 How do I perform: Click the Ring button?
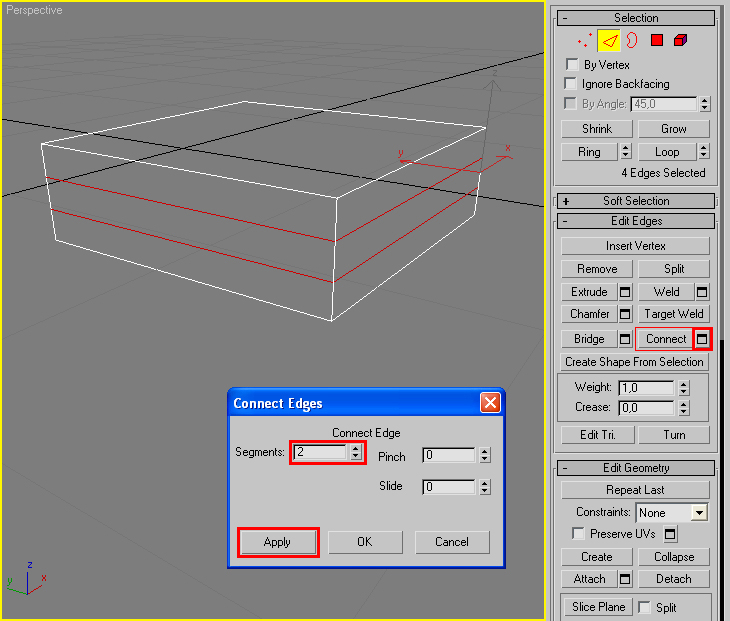click(589, 152)
